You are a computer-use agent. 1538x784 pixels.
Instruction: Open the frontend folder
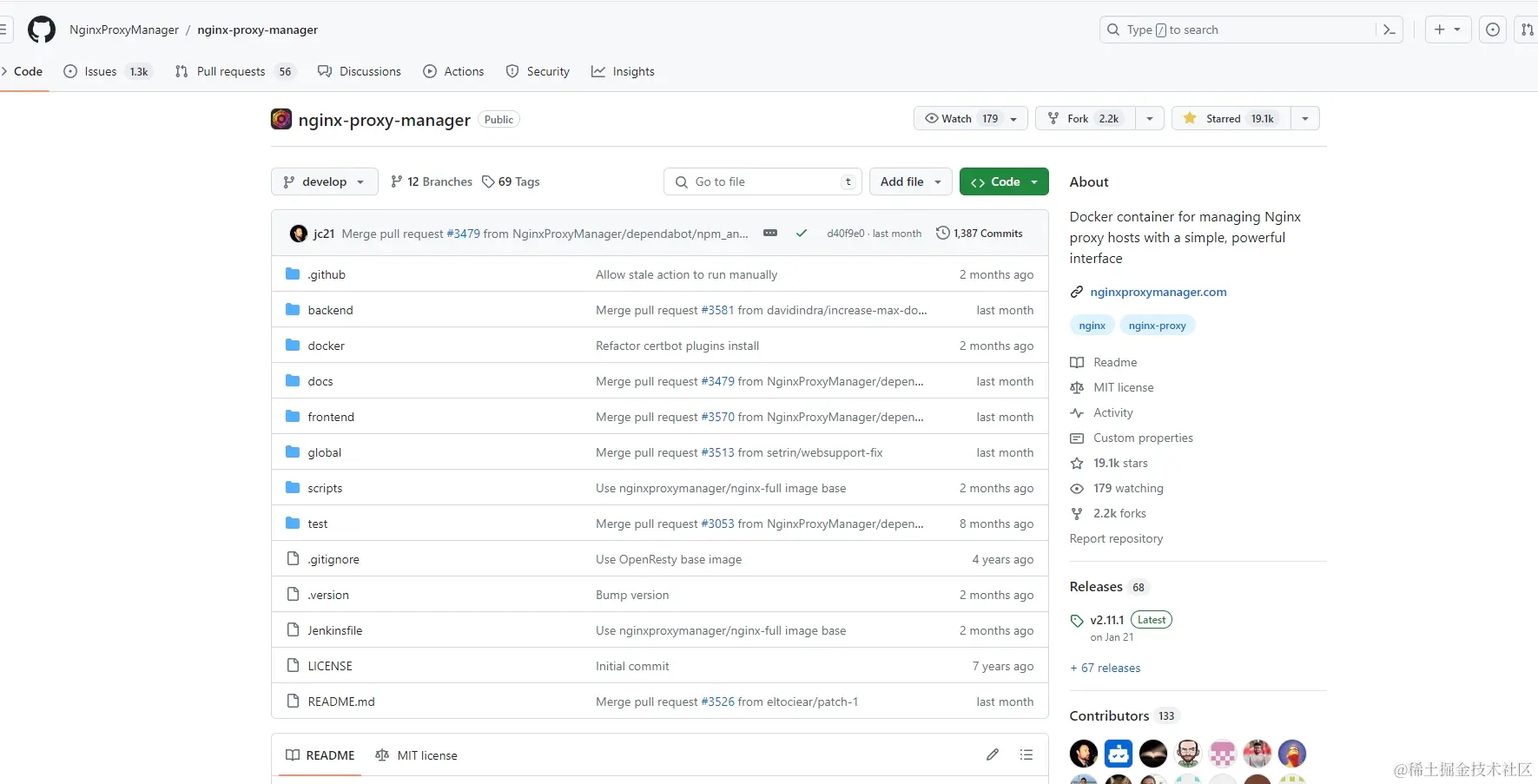click(x=331, y=417)
